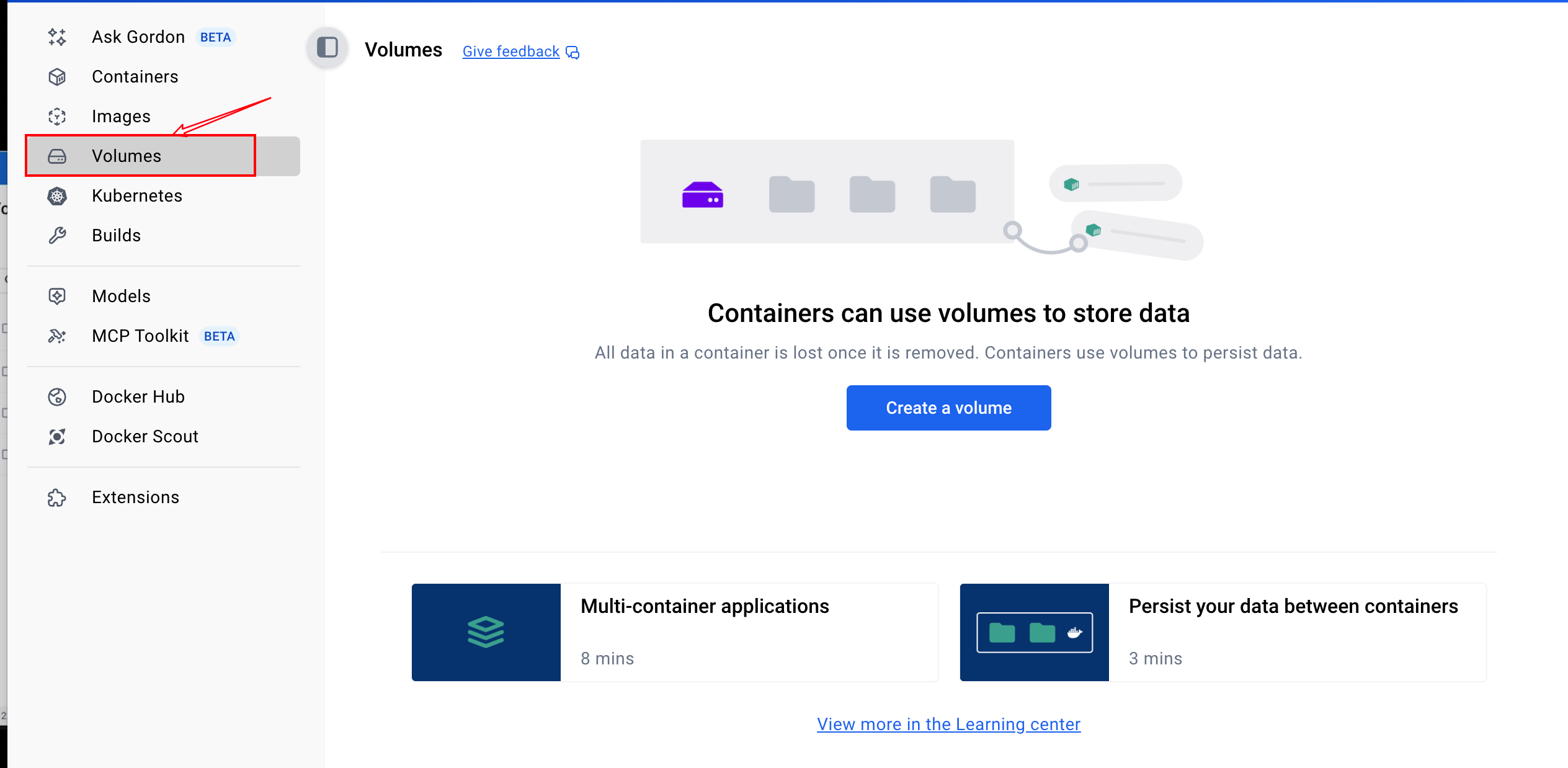Click the Models icon in sidebar

click(x=57, y=297)
